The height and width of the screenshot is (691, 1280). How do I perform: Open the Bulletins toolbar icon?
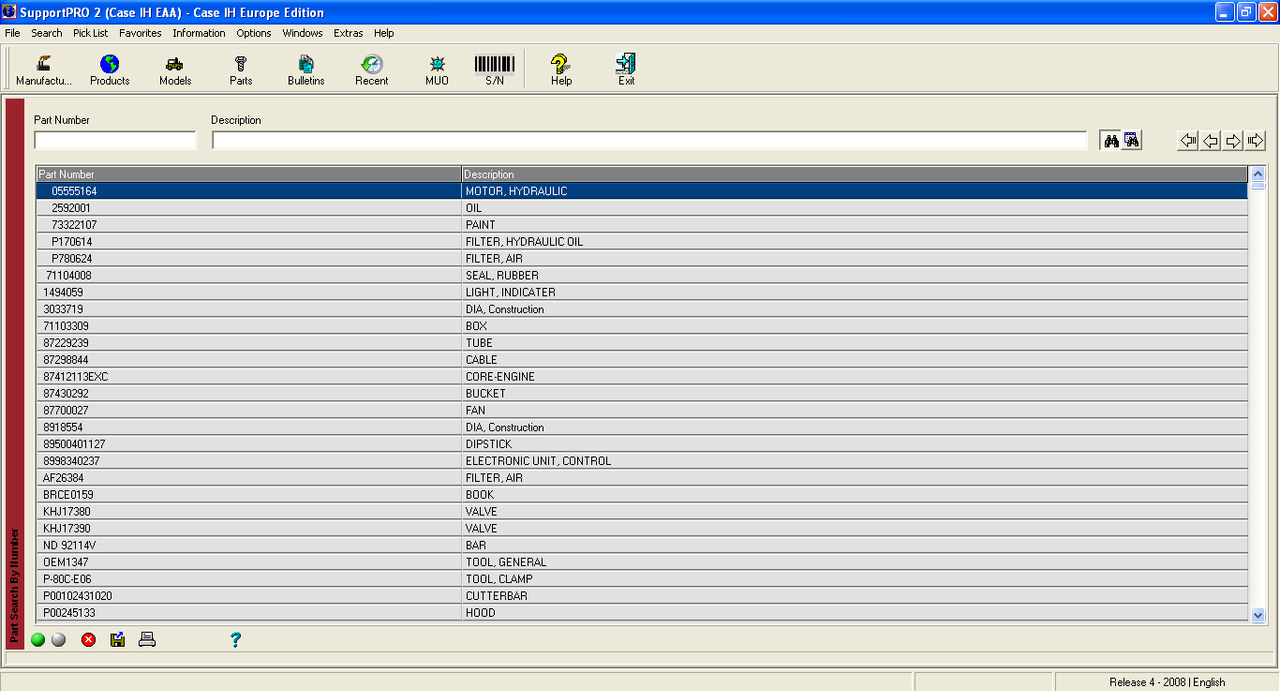(x=306, y=70)
